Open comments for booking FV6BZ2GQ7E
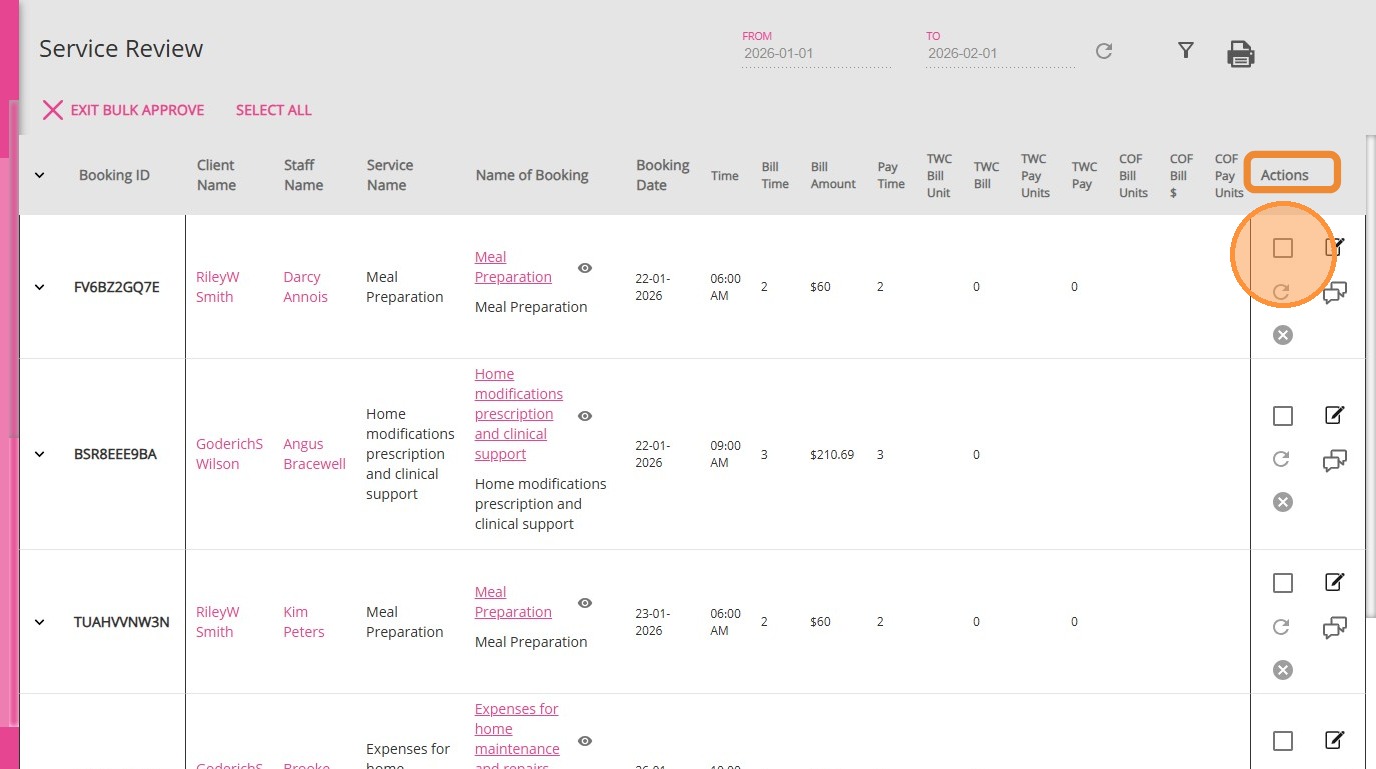The height and width of the screenshot is (769, 1376). [1334, 293]
